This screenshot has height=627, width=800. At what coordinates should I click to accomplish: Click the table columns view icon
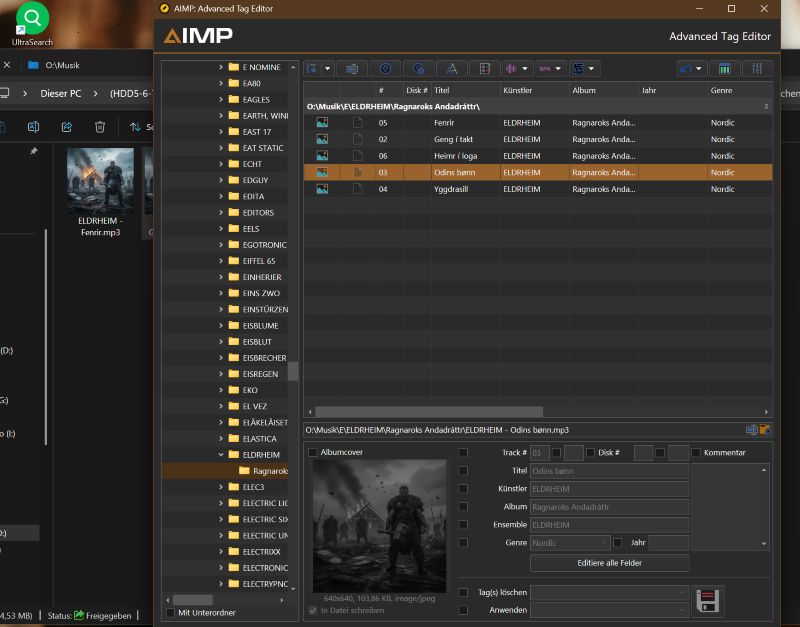[724, 69]
